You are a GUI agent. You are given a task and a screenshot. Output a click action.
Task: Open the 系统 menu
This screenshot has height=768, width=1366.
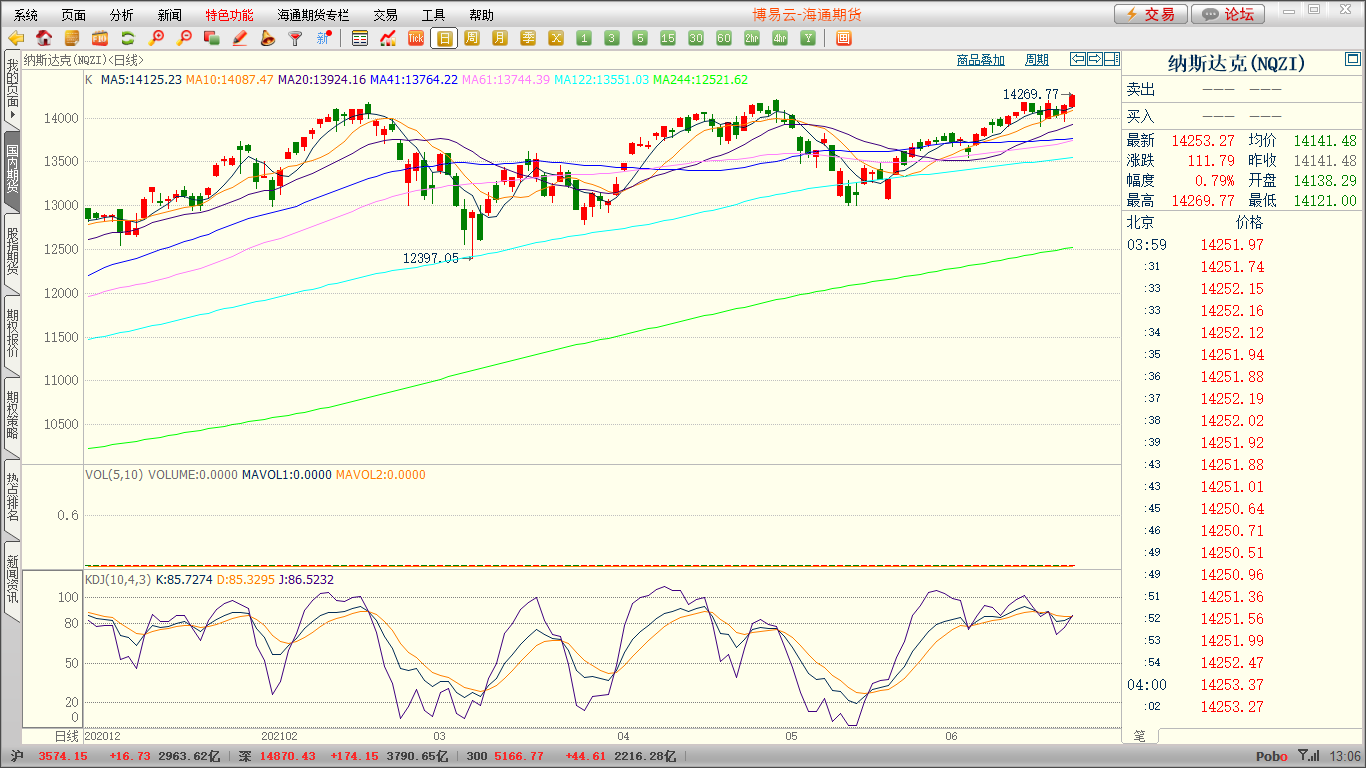[x=26, y=15]
